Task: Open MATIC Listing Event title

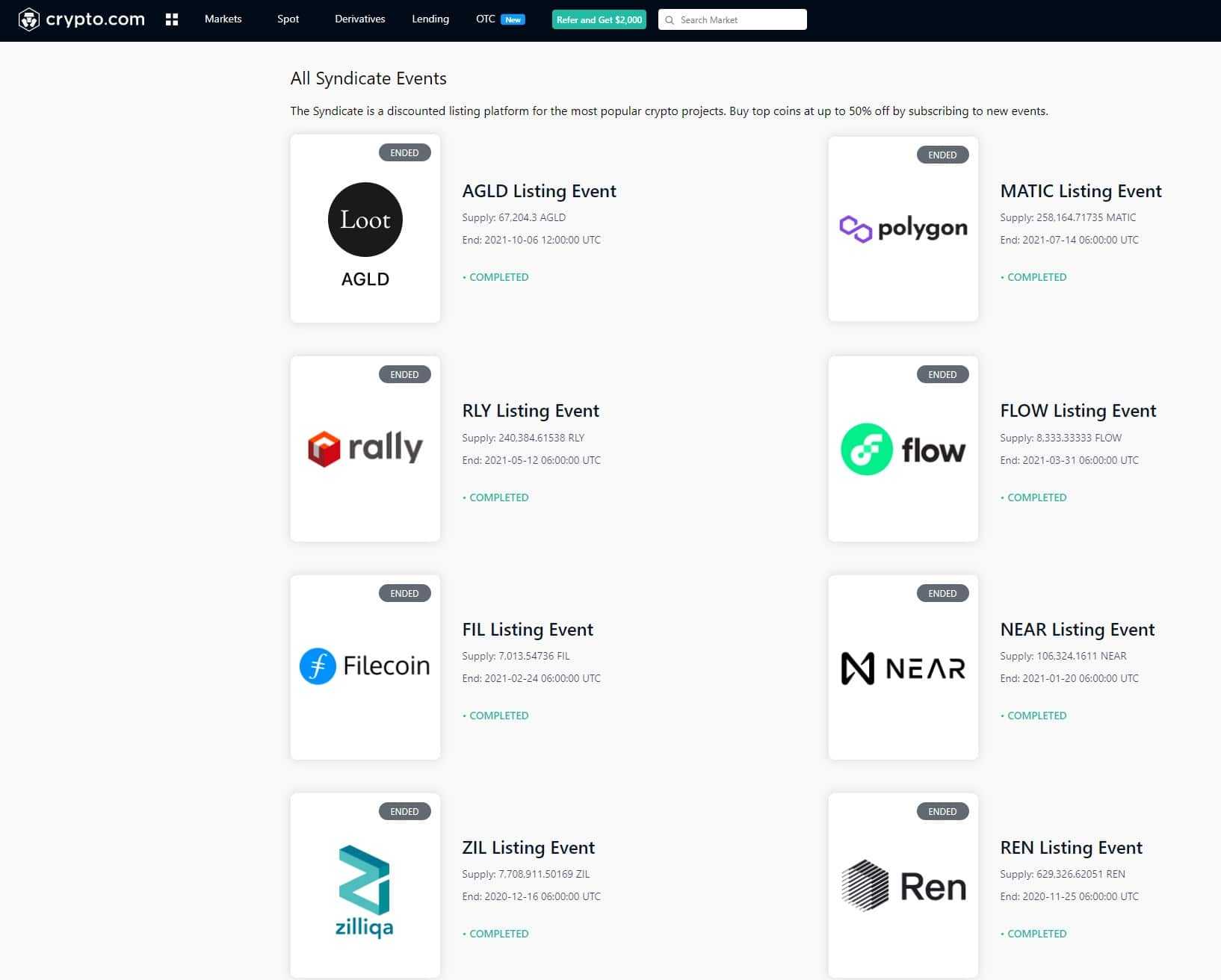Action: pyautogui.click(x=1081, y=191)
